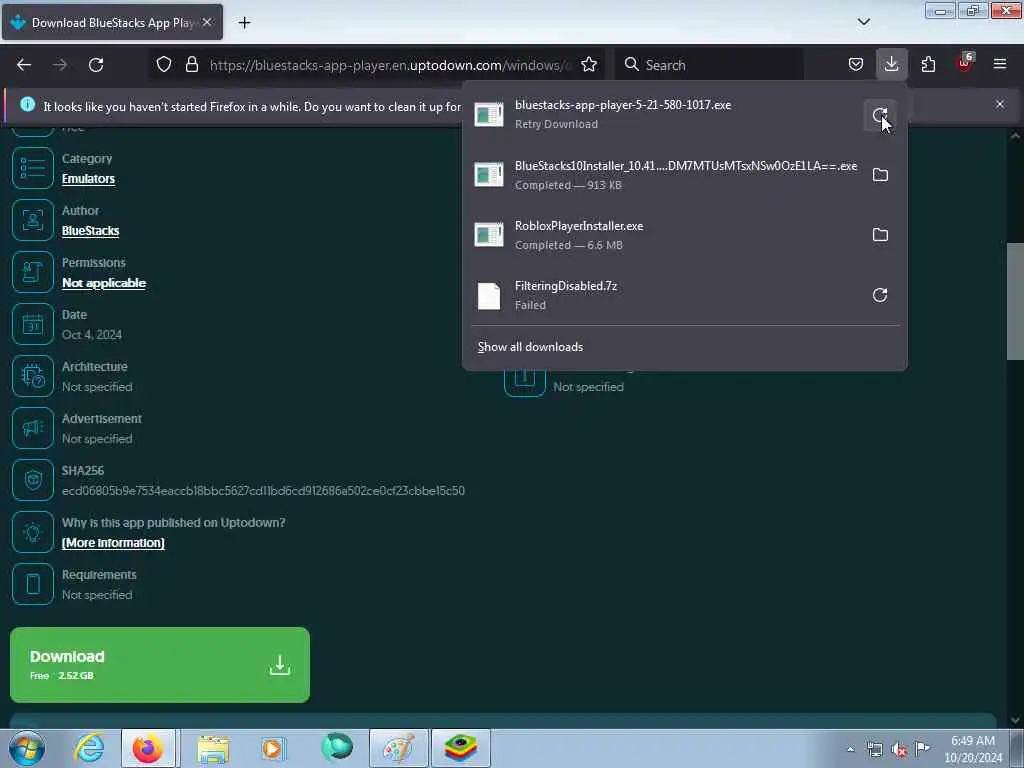Open BlueStacks from the taskbar
The image size is (1024, 768).
[x=460, y=748]
